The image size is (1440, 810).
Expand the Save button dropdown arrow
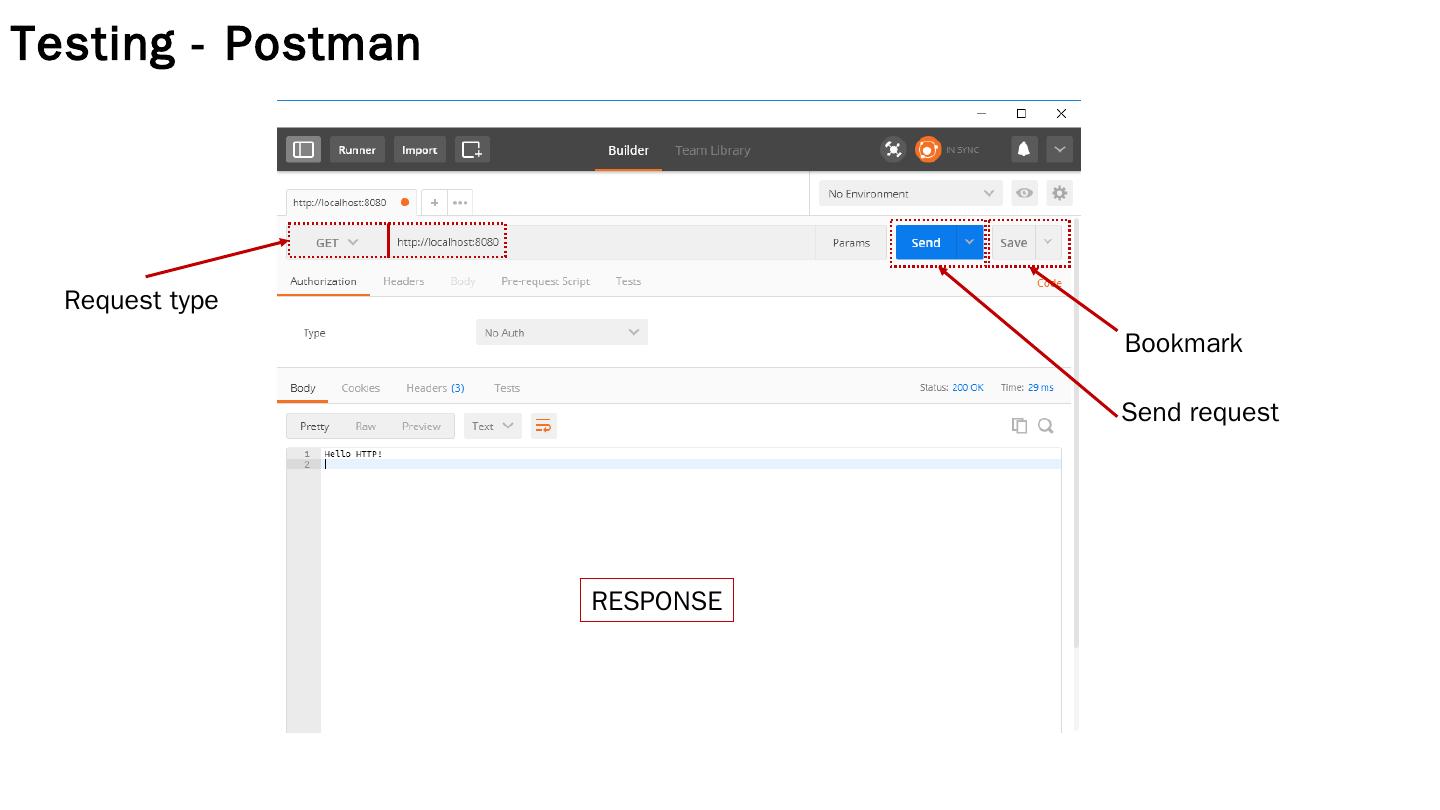pos(1048,242)
